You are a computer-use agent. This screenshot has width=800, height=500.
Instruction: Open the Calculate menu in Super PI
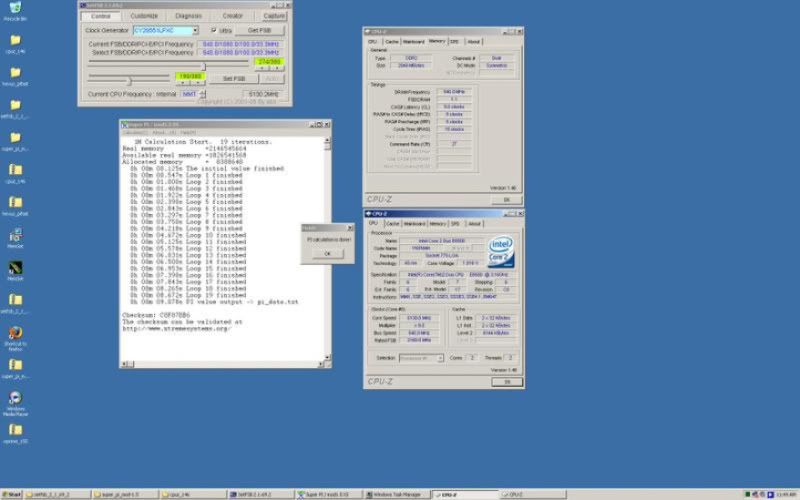pyautogui.click(x=135, y=133)
